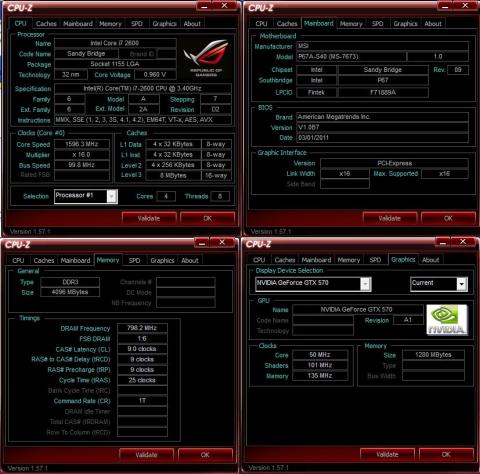Open Caches tab in the Mainboard window
This screenshot has width=480, height=474.
click(287, 24)
